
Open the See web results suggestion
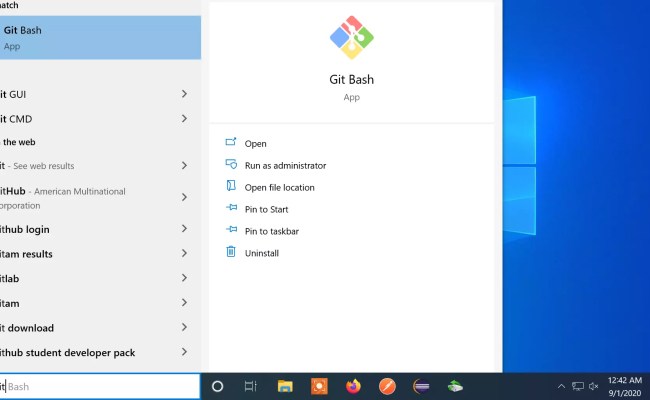click(x=100, y=166)
